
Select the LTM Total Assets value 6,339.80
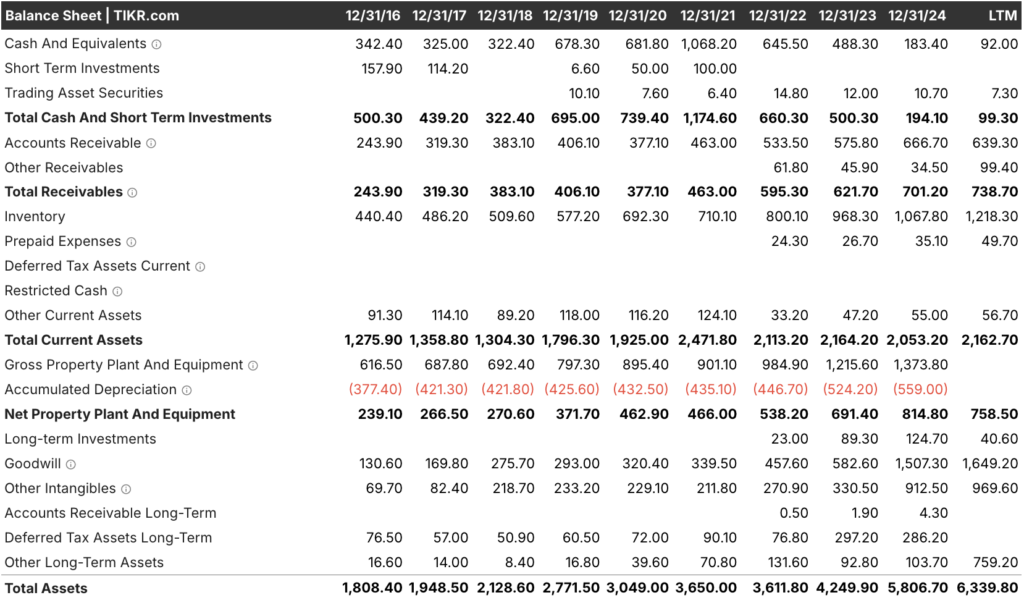tap(988, 588)
